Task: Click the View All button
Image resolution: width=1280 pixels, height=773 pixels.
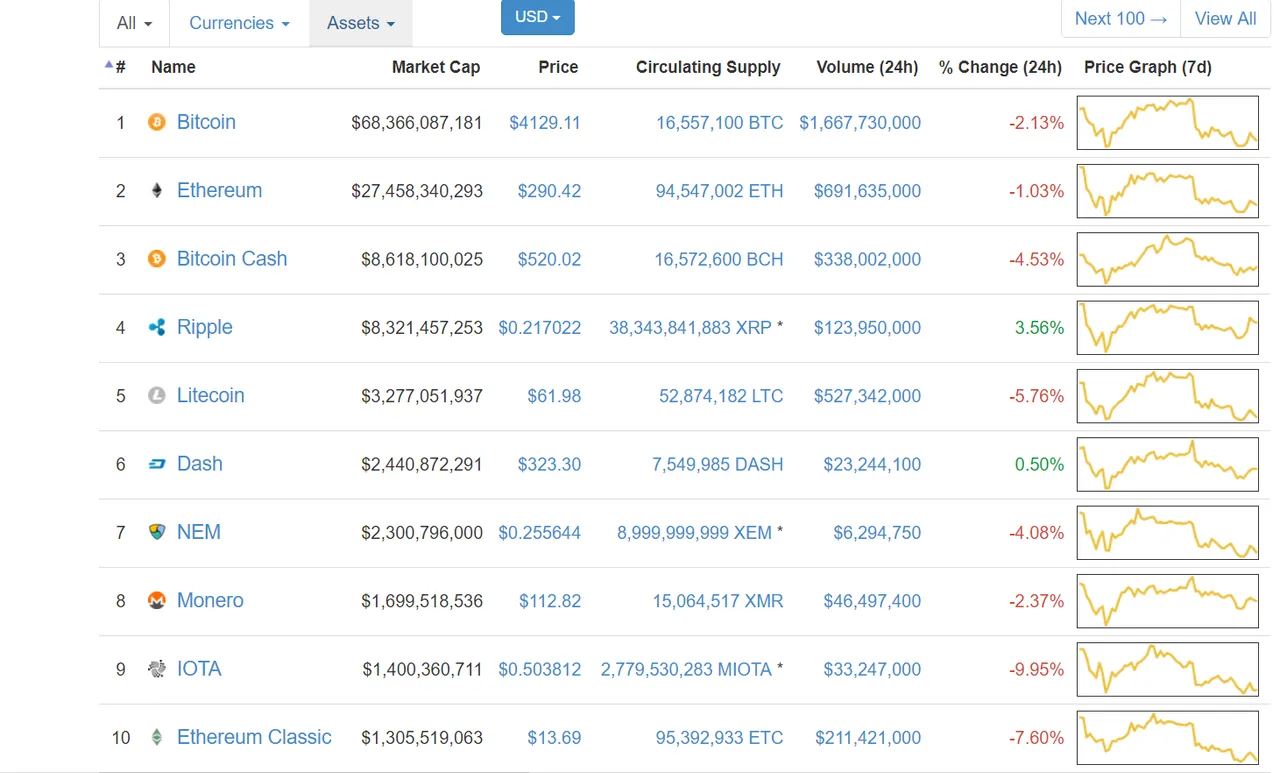Action: (1225, 19)
